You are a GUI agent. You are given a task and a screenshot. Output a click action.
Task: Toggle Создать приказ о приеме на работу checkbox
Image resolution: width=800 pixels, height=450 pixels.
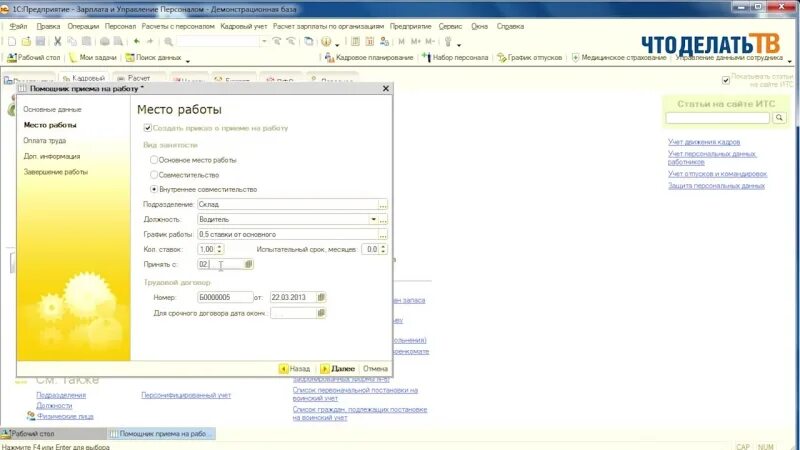[x=147, y=128]
